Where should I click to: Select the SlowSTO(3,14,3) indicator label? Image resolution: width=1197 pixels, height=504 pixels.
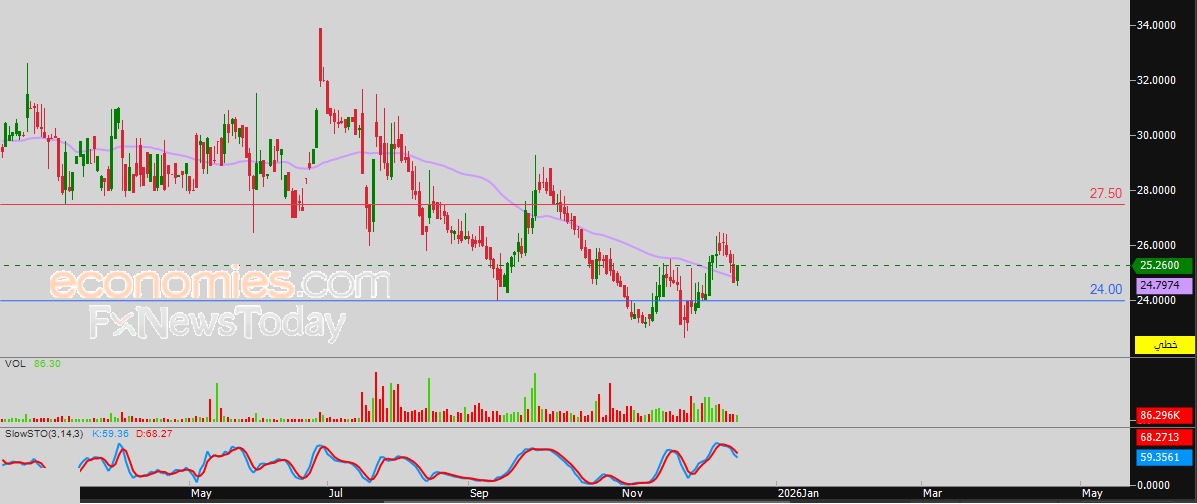pyautogui.click(x=44, y=434)
